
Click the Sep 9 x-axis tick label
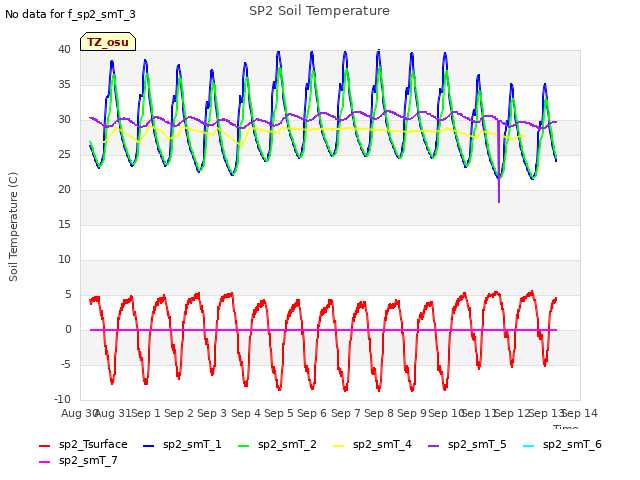coord(411,413)
